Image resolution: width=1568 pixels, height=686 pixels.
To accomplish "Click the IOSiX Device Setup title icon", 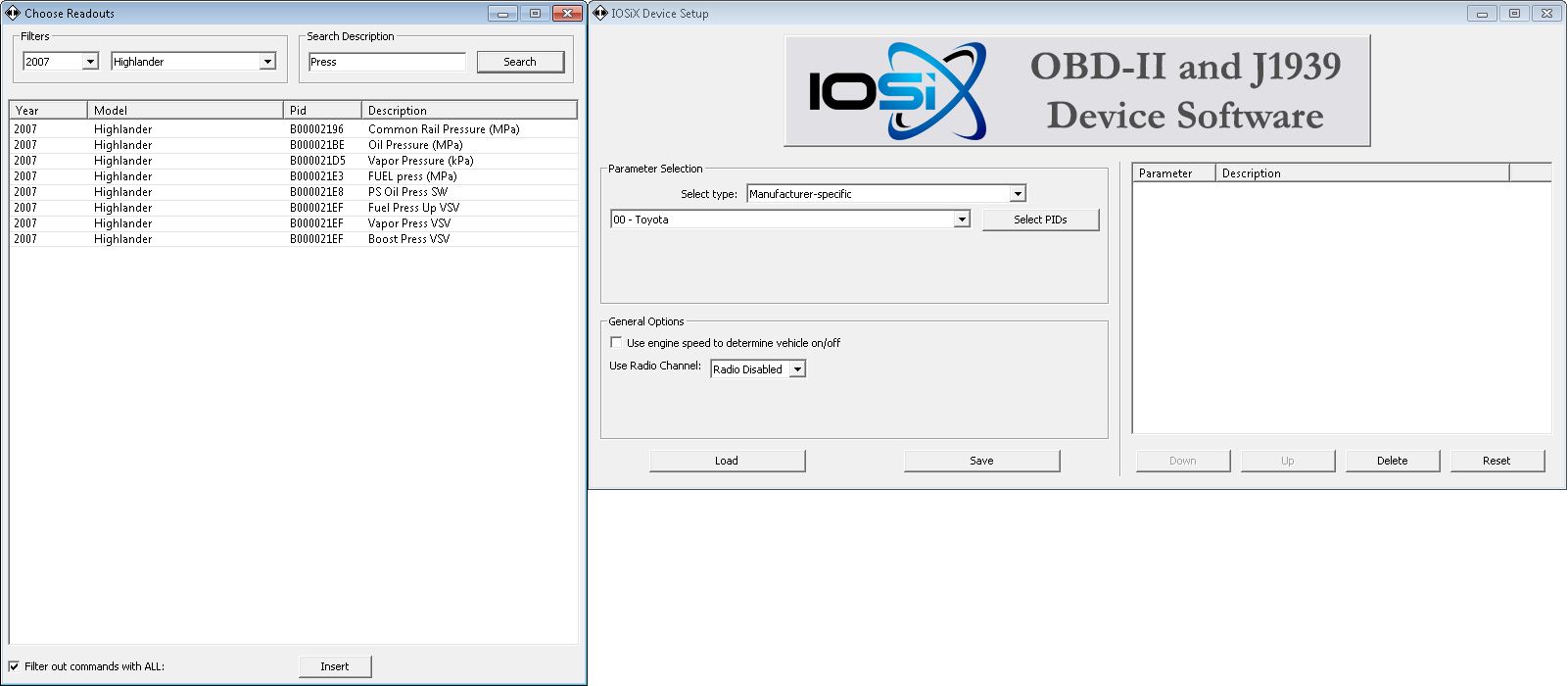I will [600, 13].
